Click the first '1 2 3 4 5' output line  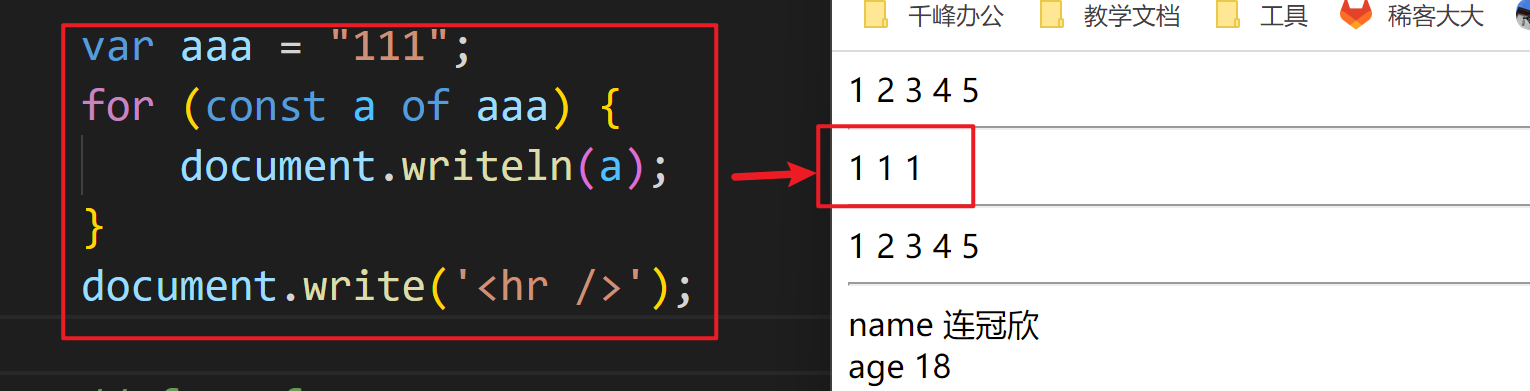pyautogui.click(x=914, y=91)
